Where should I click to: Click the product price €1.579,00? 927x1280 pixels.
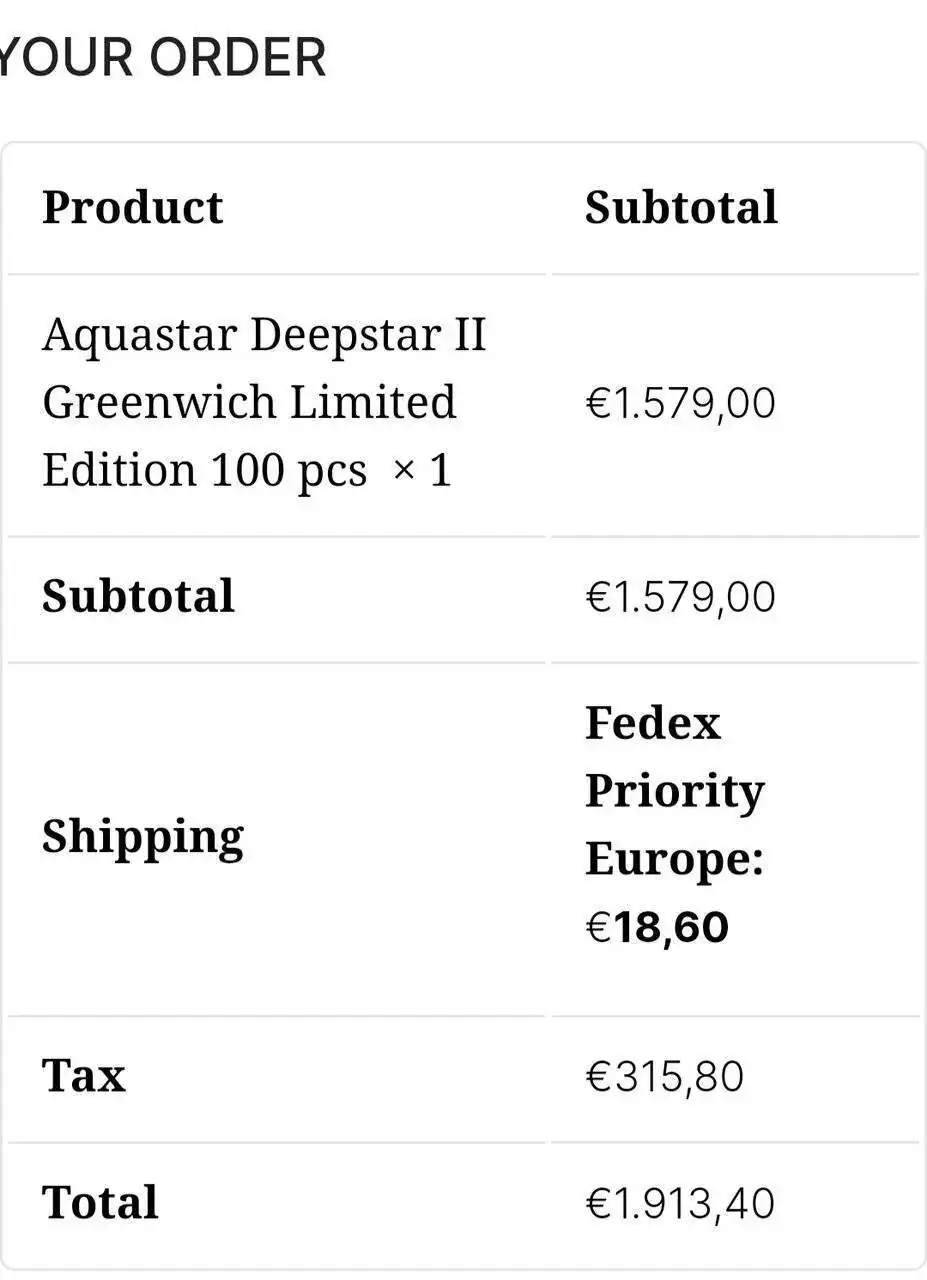[x=680, y=404]
